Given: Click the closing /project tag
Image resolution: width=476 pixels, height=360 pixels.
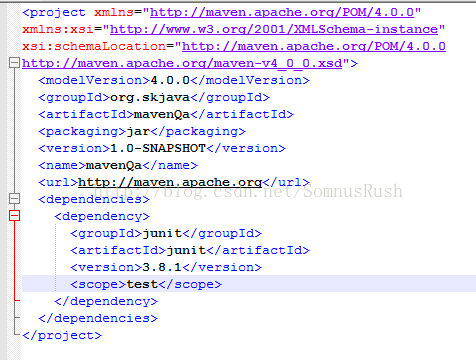Looking at the screenshot, I should tap(62, 335).
